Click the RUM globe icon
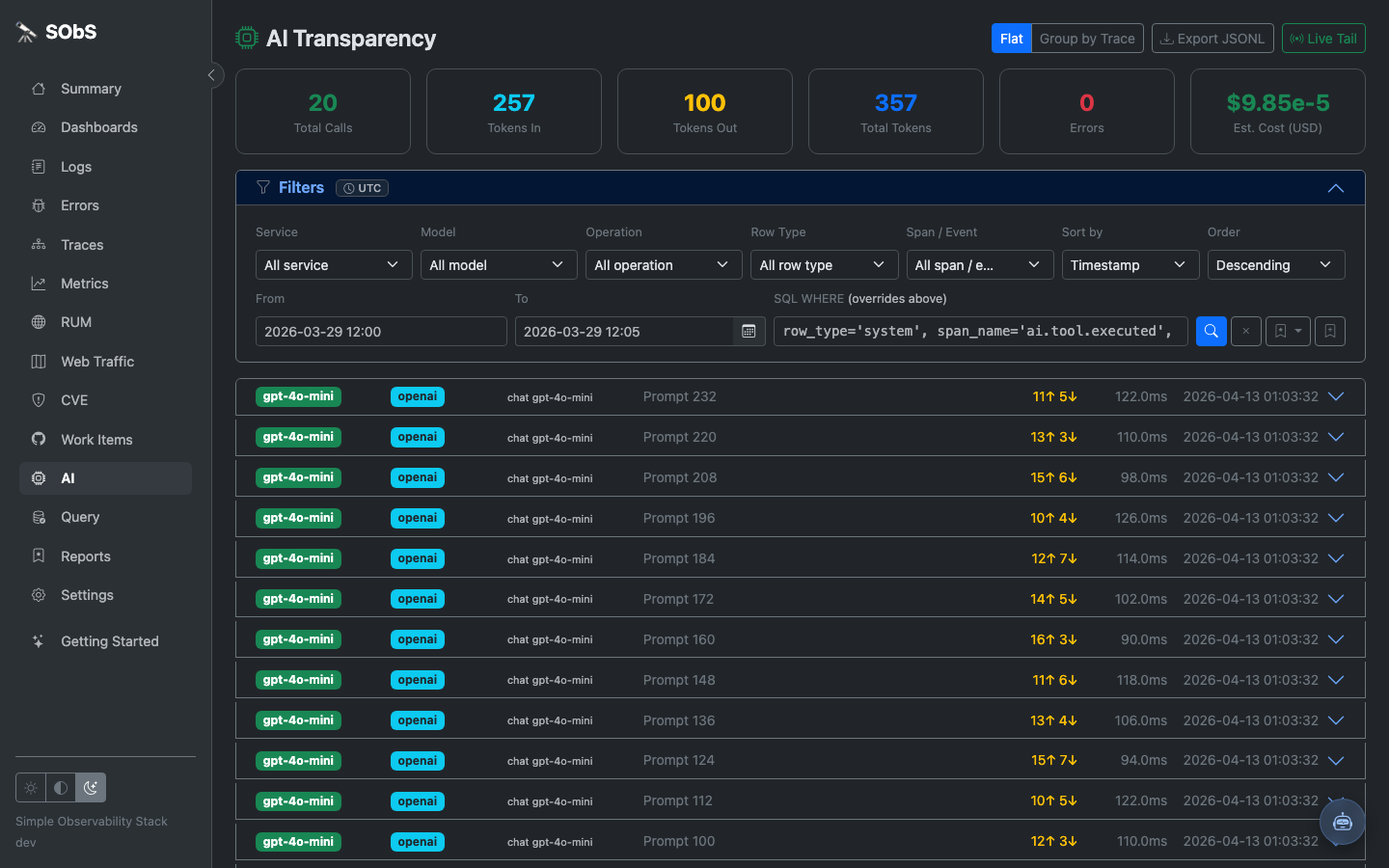This screenshot has height=868, width=1389. (x=39, y=322)
